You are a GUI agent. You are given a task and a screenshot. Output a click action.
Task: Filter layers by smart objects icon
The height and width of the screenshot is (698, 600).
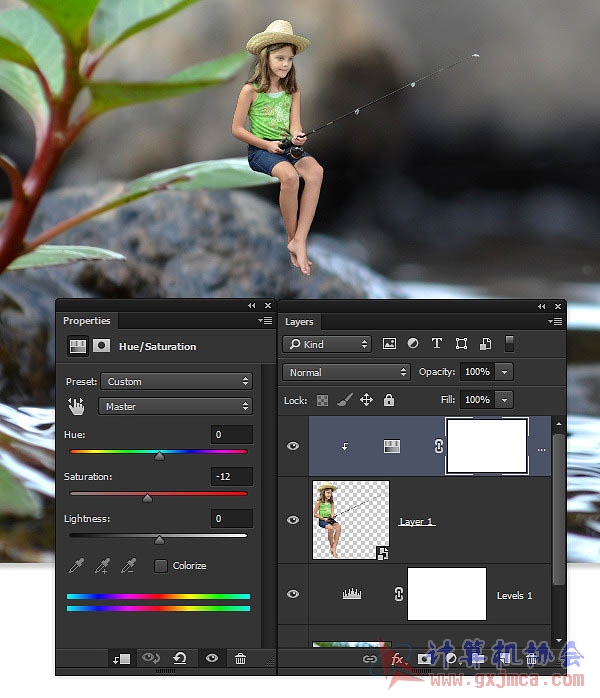[486, 344]
